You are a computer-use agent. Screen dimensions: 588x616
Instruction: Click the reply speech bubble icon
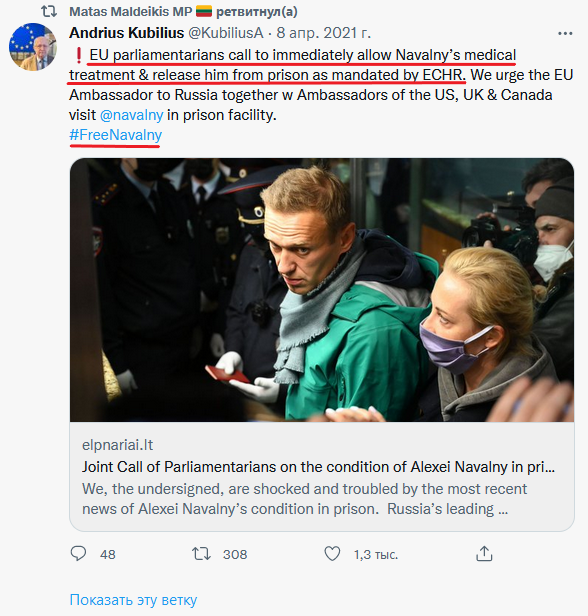pos(78,554)
